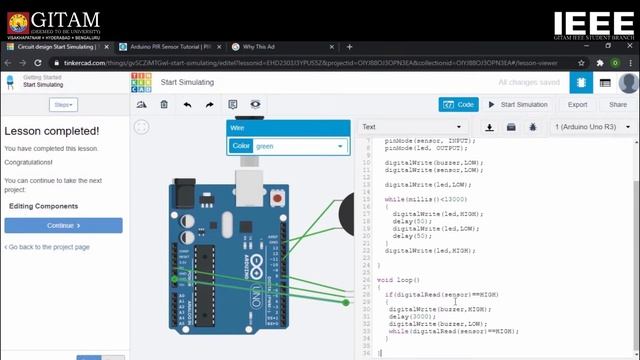Screen dimensions: 640x360
Task: Switch to circuit view icon
Action: tap(581, 82)
